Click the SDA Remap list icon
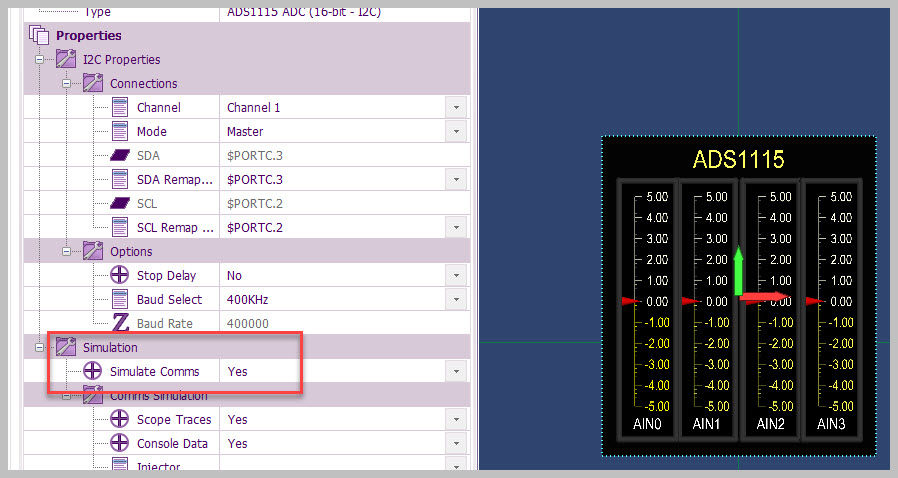Screen dimensions: 898x478 pyautogui.click(x=120, y=179)
